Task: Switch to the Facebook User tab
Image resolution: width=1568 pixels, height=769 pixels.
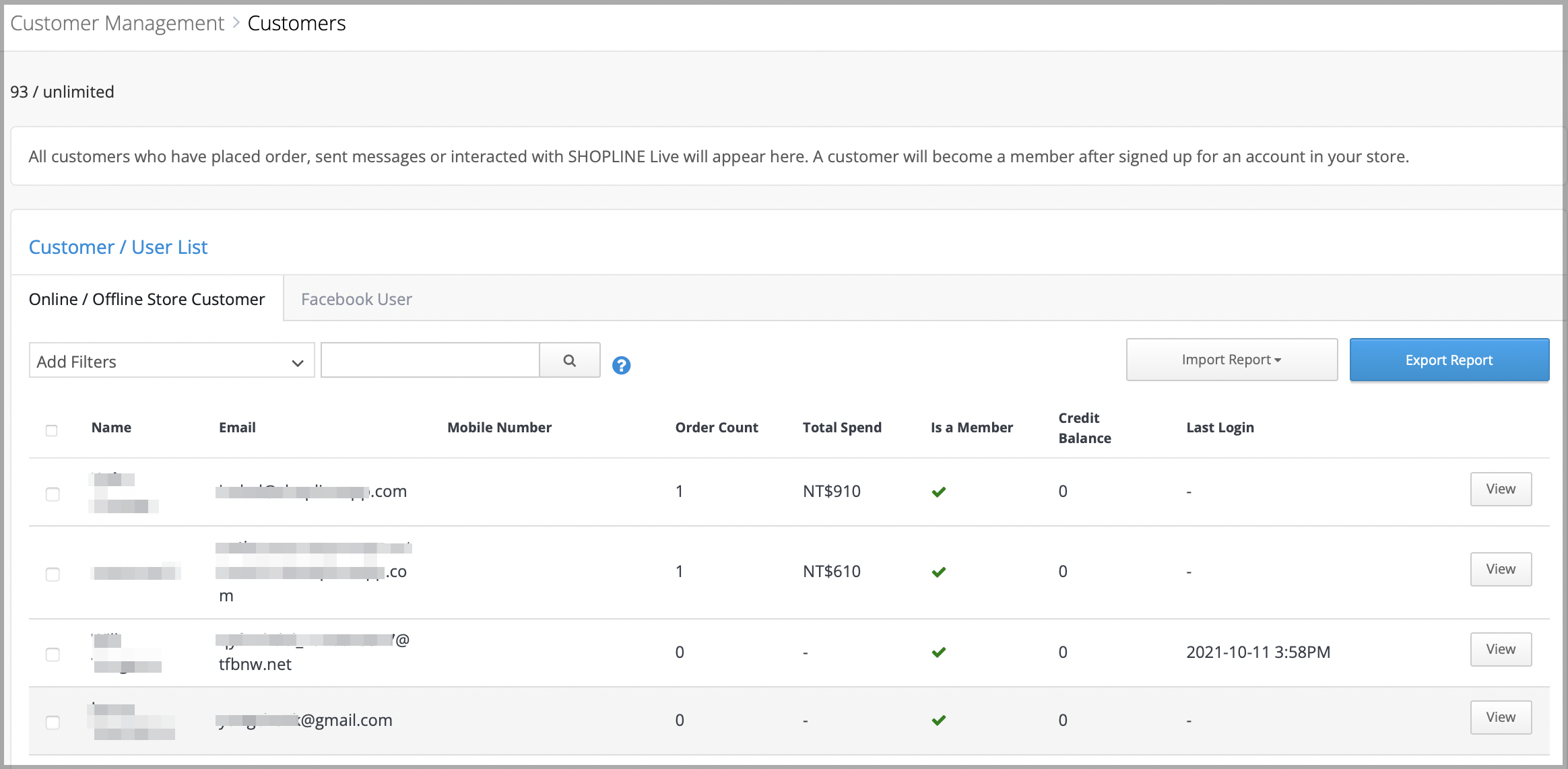Action: pyautogui.click(x=356, y=299)
